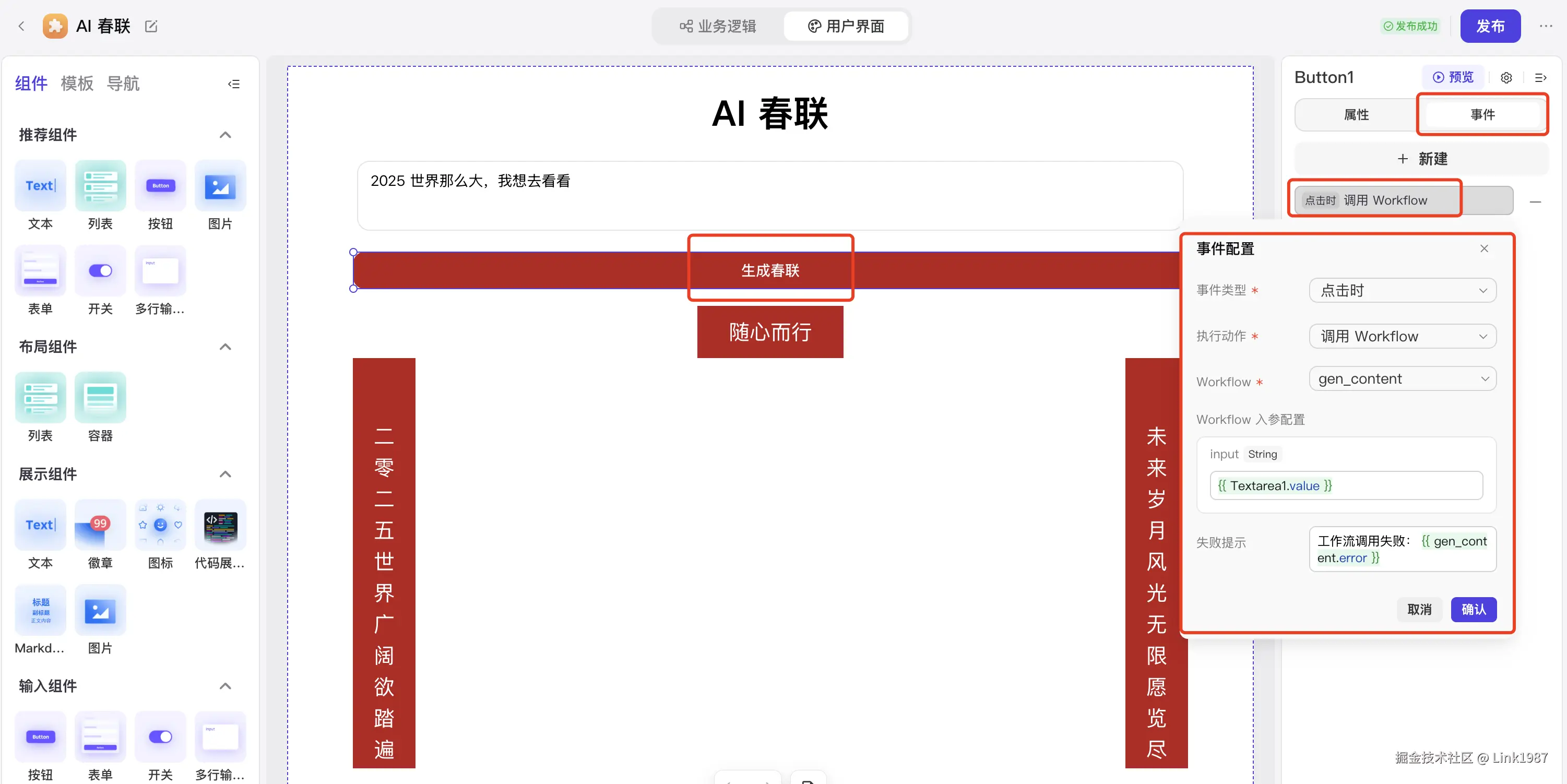Select the switch (开关) recommended component
The image size is (1567, 784).
(100, 271)
